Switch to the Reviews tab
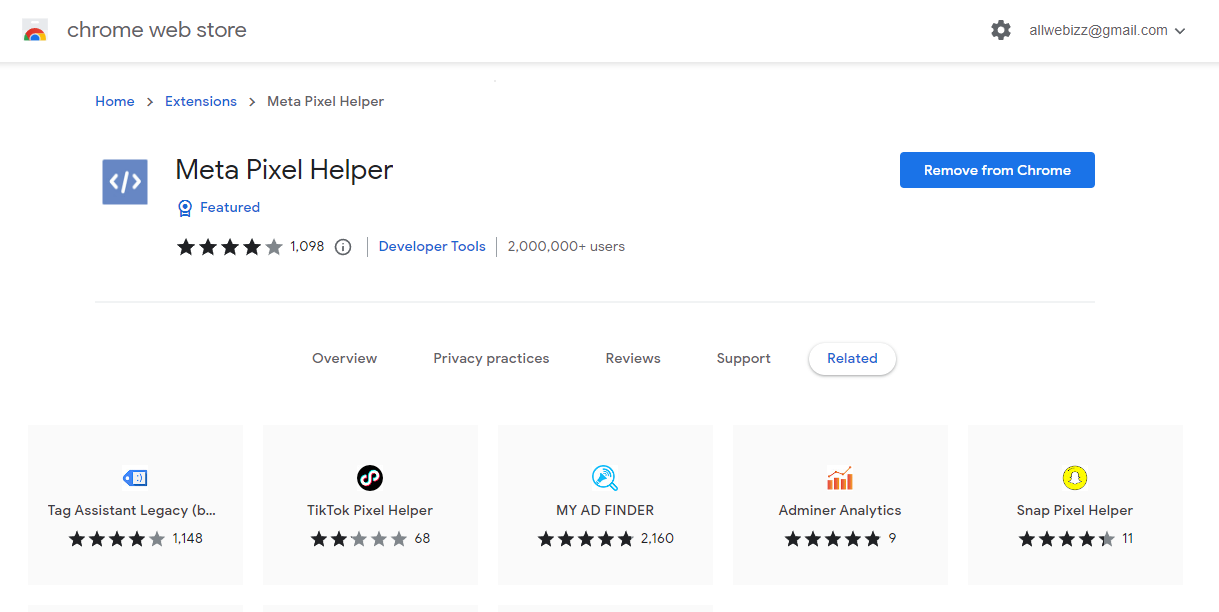This screenshot has width=1219, height=612. (633, 358)
